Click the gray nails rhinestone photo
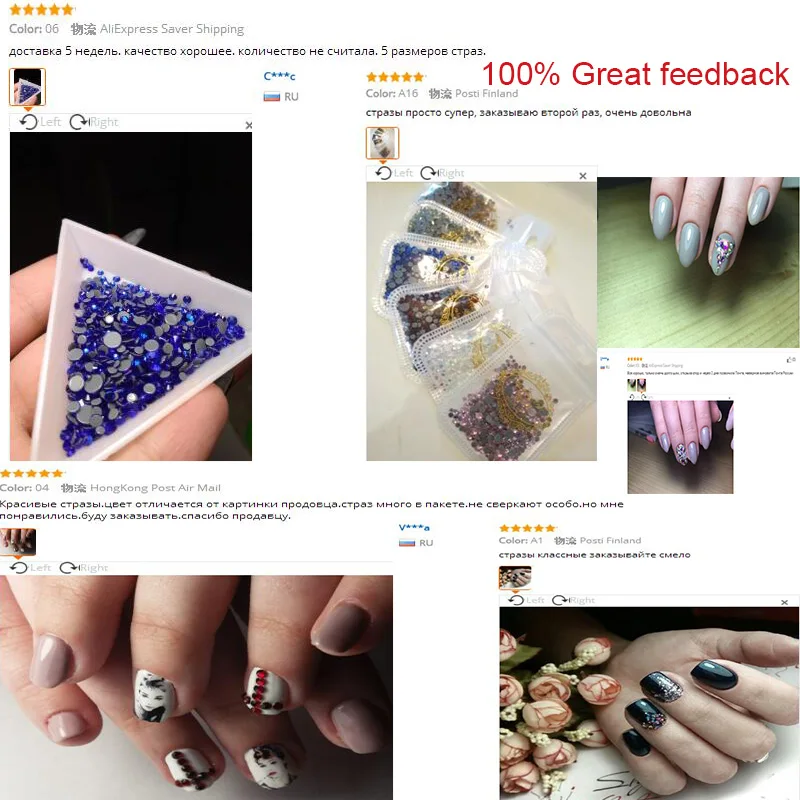800x800 pixels. click(698, 262)
